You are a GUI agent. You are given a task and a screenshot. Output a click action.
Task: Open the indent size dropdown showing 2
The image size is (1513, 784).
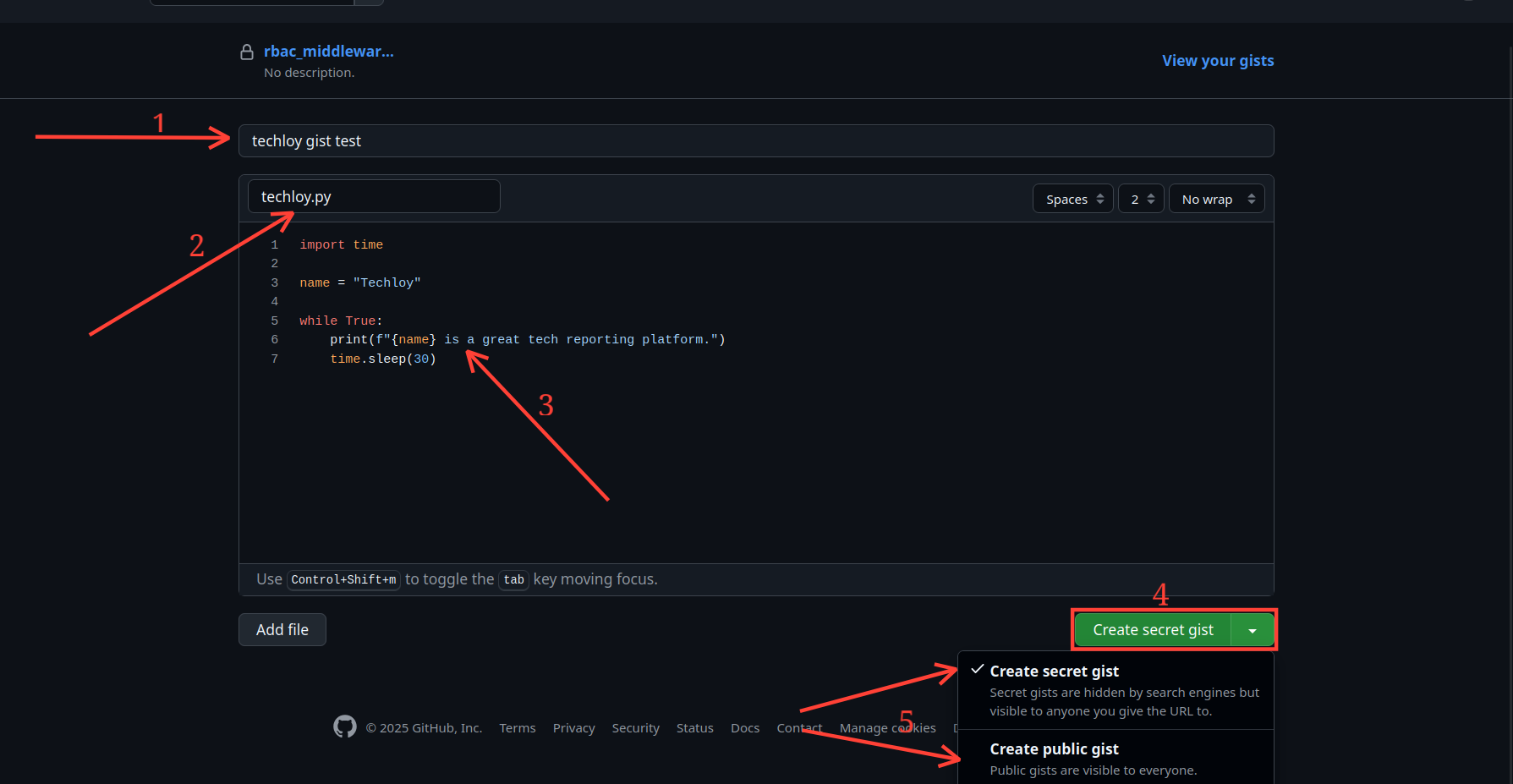point(1140,198)
